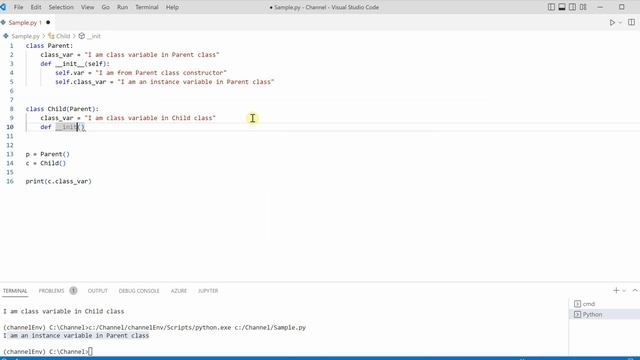Click the highlighted 'instance variable in Parent class' output
The image size is (640, 360).
[76, 336]
